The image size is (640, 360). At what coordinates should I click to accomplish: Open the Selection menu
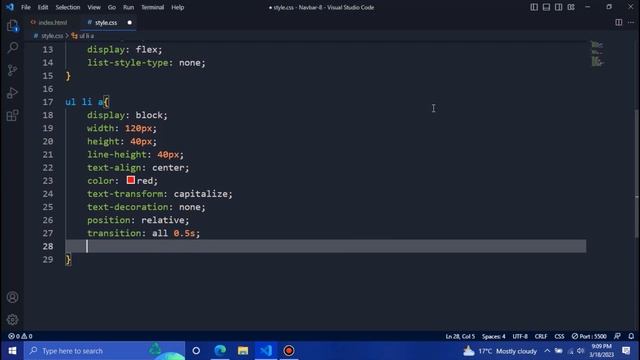click(68, 7)
